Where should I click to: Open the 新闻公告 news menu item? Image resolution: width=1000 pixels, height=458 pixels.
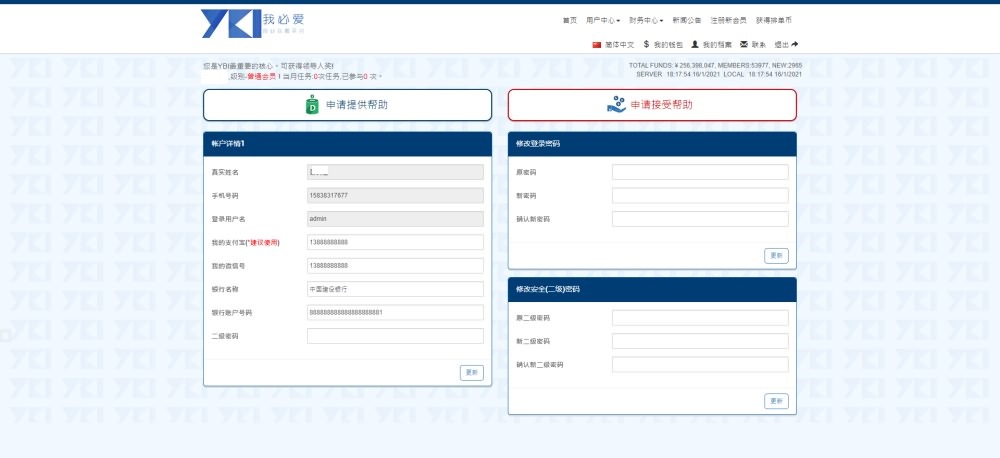[687, 20]
